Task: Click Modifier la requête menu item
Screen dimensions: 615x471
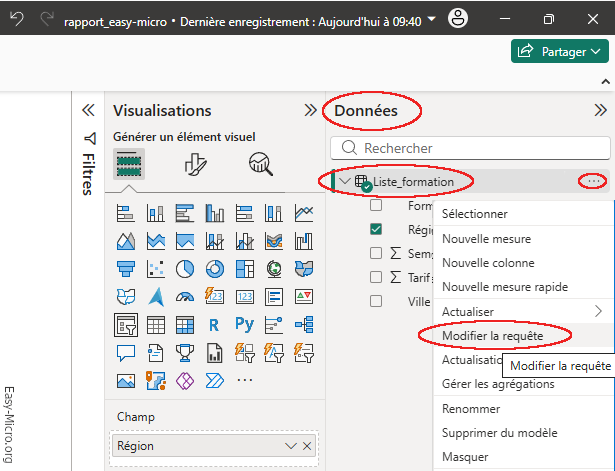Action: (492, 335)
